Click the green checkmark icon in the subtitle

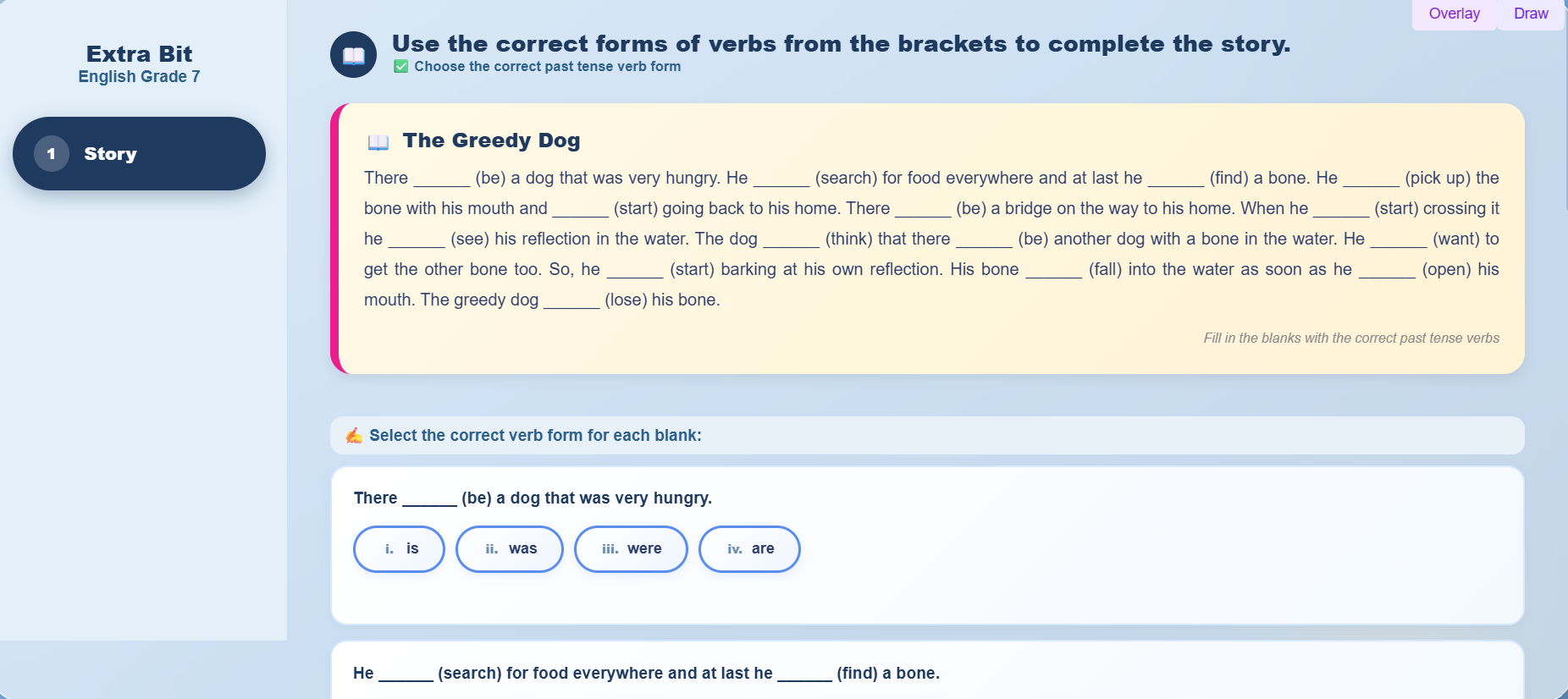tap(401, 66)
